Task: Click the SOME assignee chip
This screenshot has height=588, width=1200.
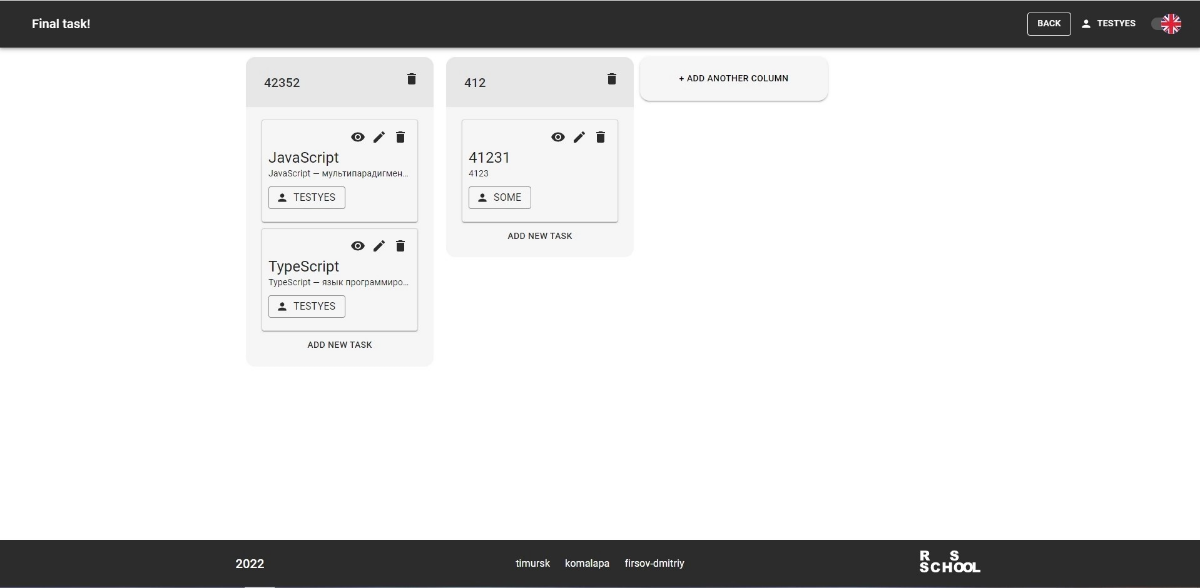Action: point(499,198)
